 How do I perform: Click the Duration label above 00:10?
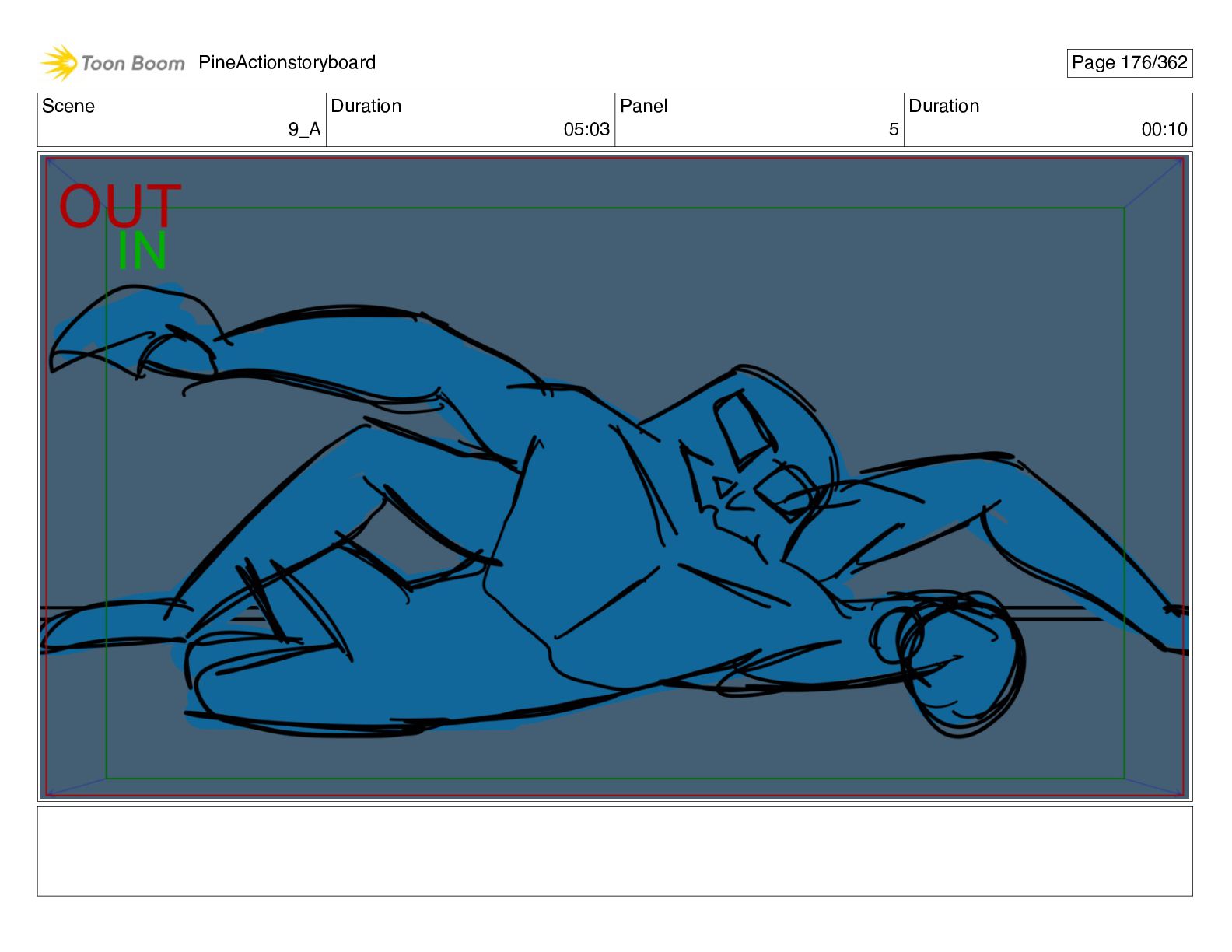[x=944, y=107]
